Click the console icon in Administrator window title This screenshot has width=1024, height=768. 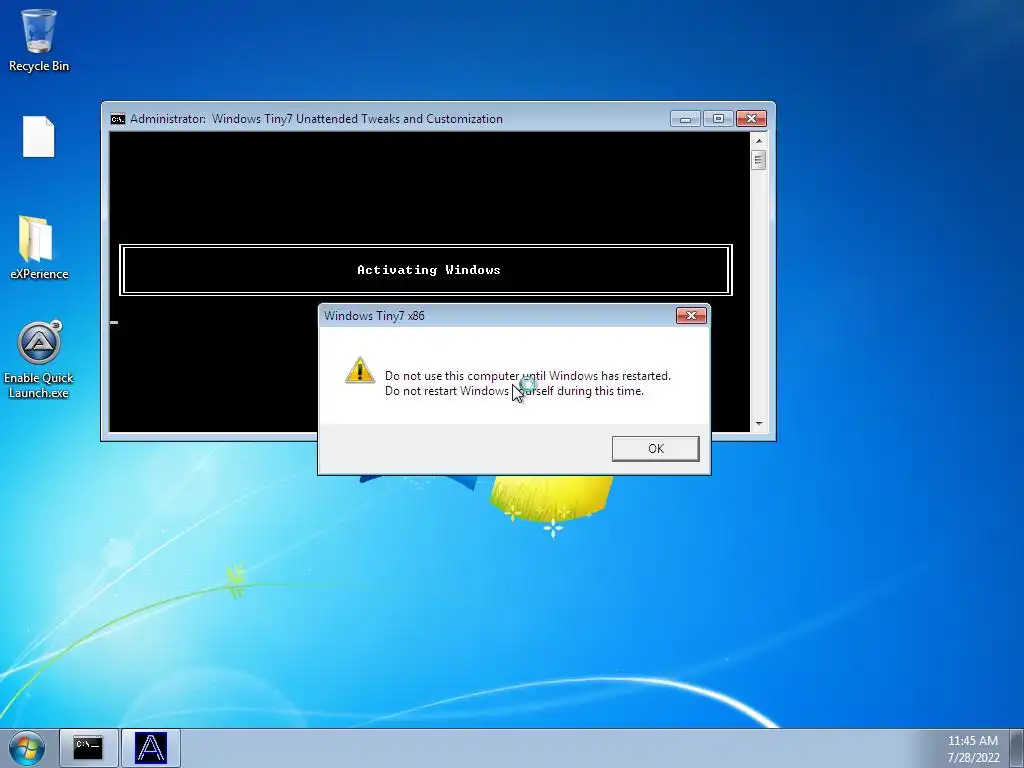118,119
